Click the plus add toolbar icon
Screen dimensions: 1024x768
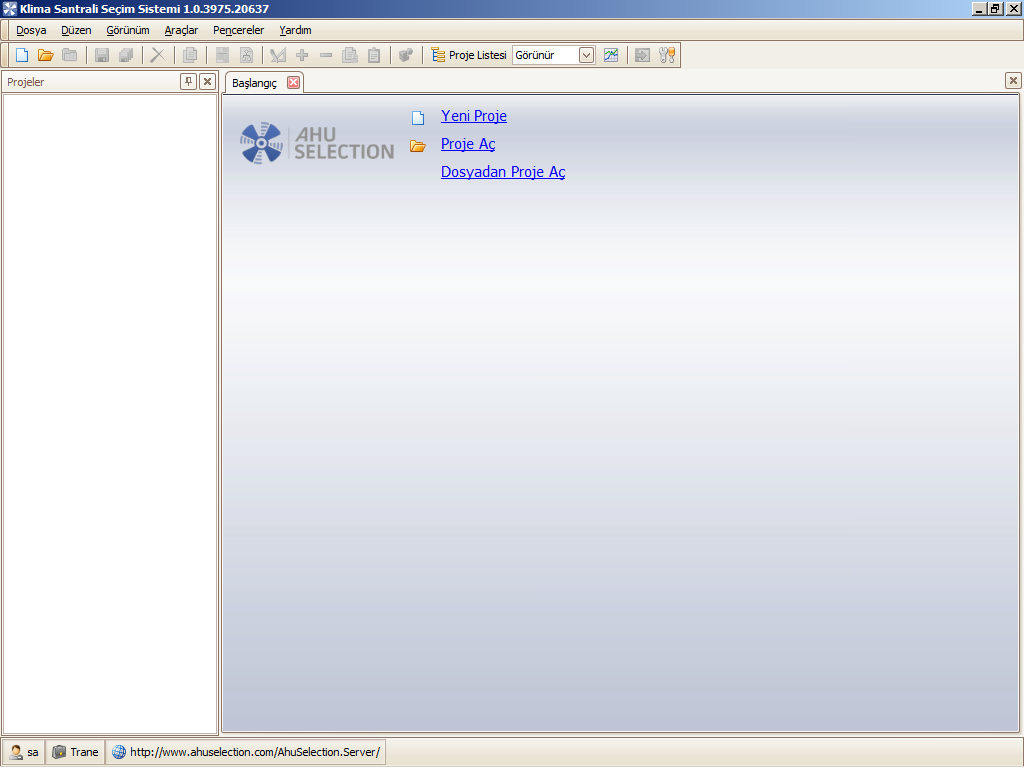pos(302,56)
